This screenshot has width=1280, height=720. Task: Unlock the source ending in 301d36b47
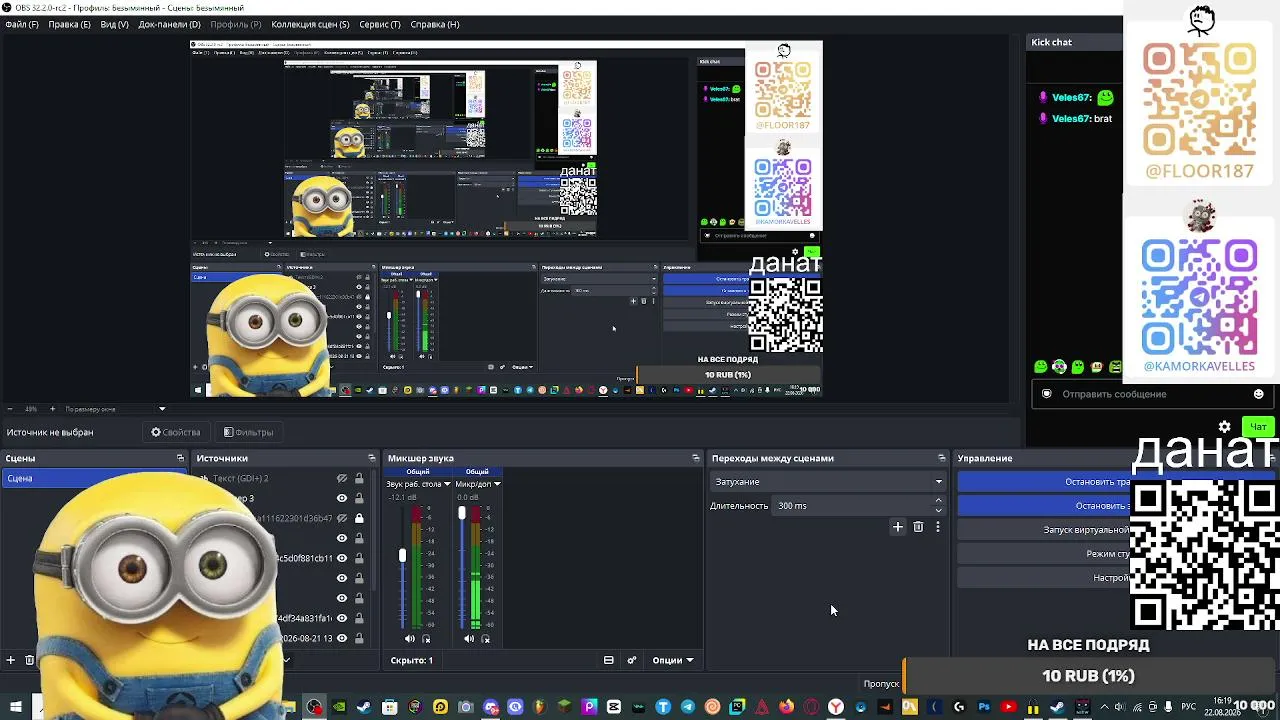(359, 518)
